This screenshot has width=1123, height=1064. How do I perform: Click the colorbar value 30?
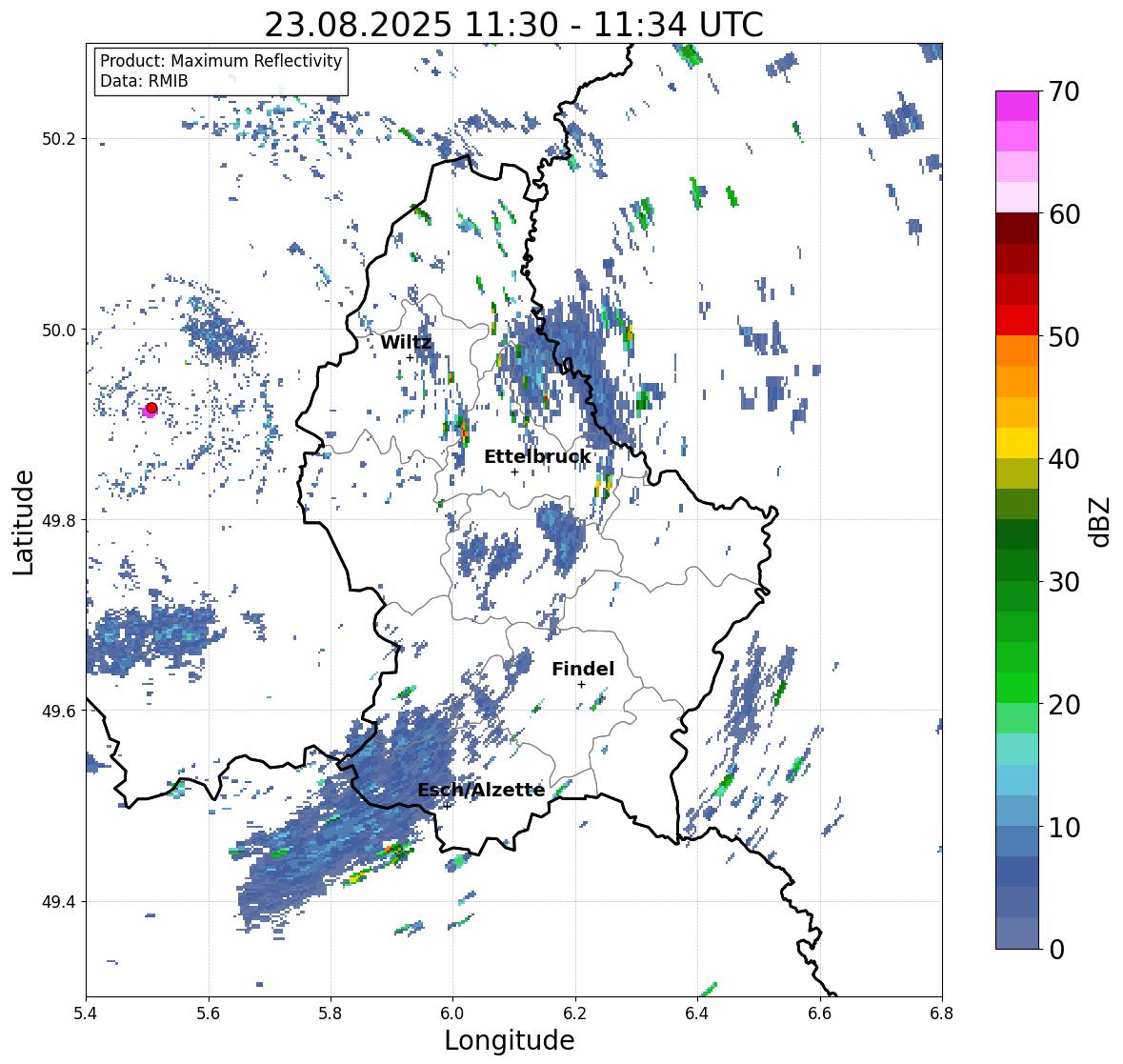pos(1064,582)
